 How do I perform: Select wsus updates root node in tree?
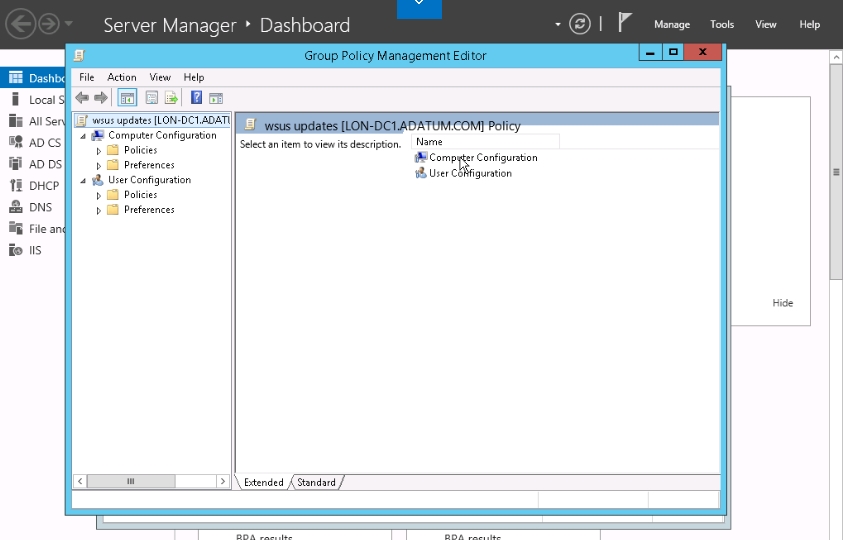tap(161, 120)
